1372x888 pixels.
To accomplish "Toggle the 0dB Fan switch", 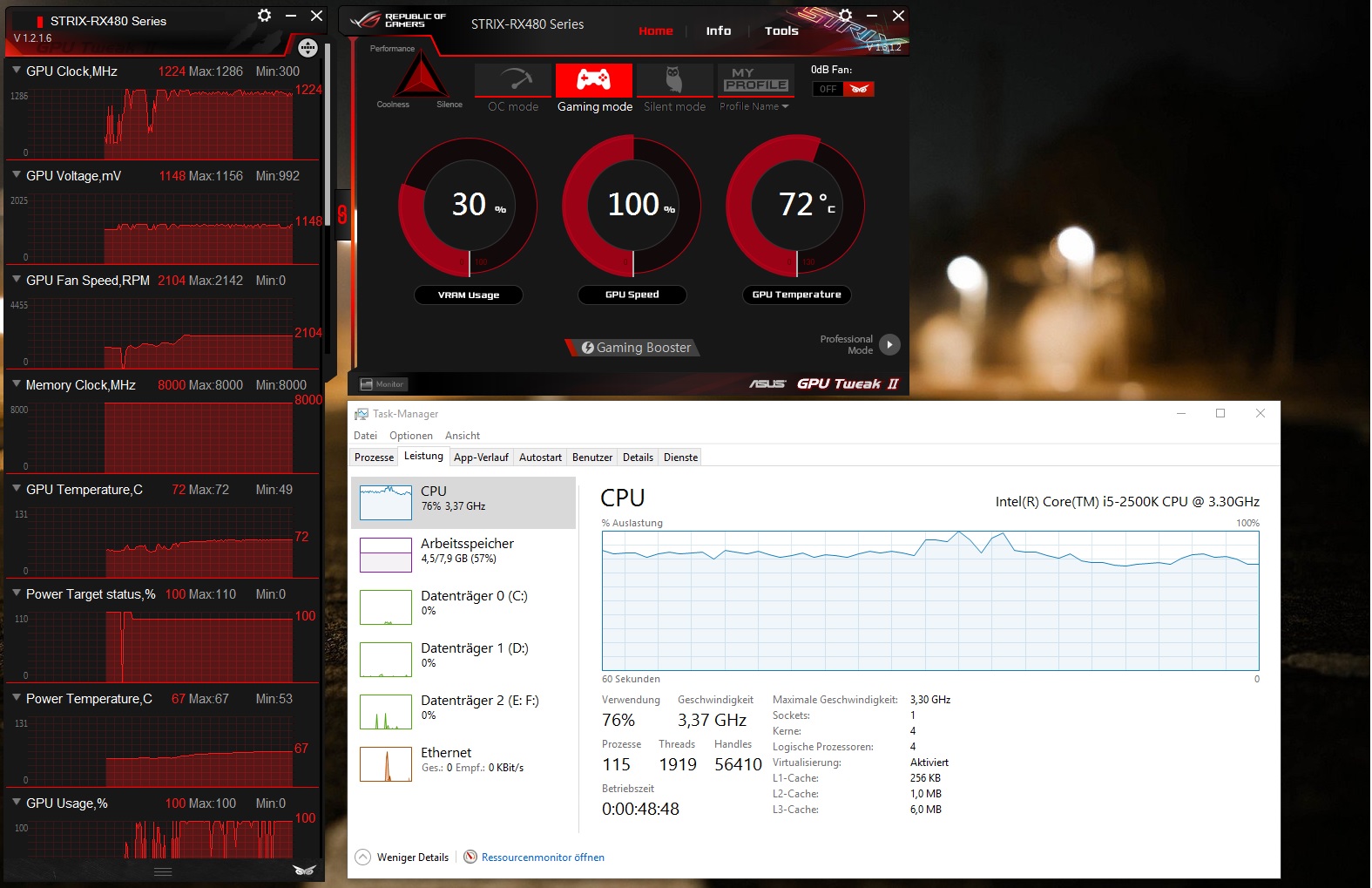I will (x=842, y=89).
